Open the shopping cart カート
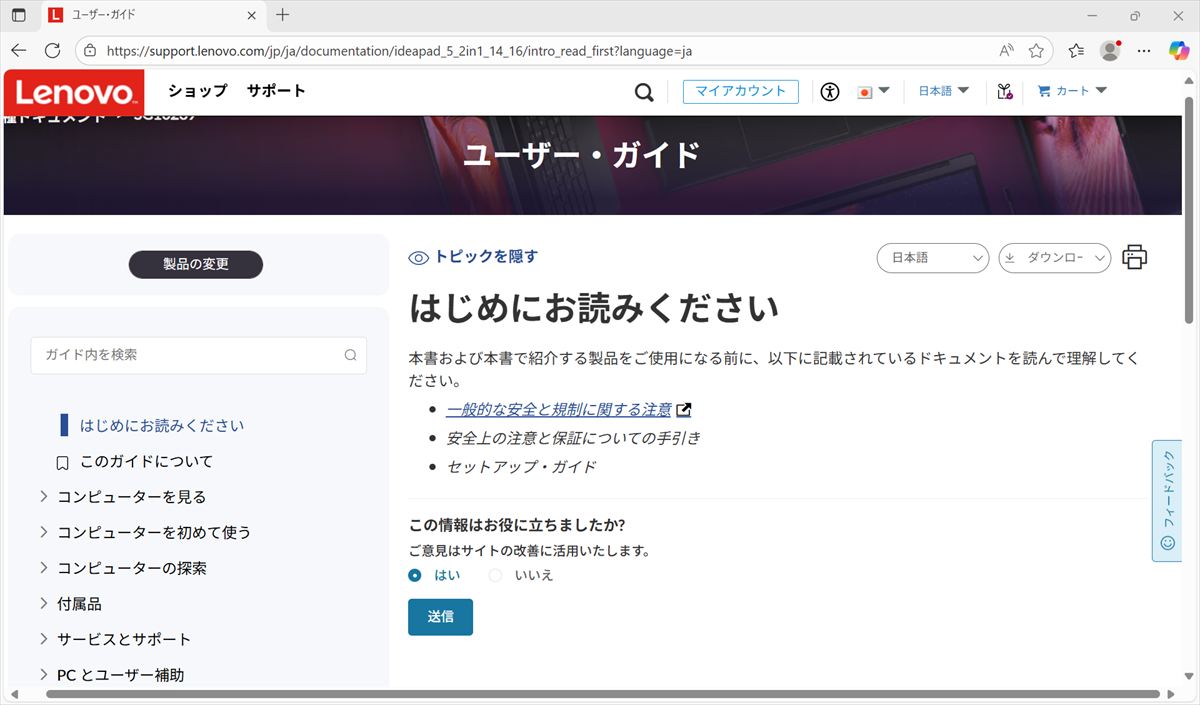1200x705 pixels. point(1071,91)
